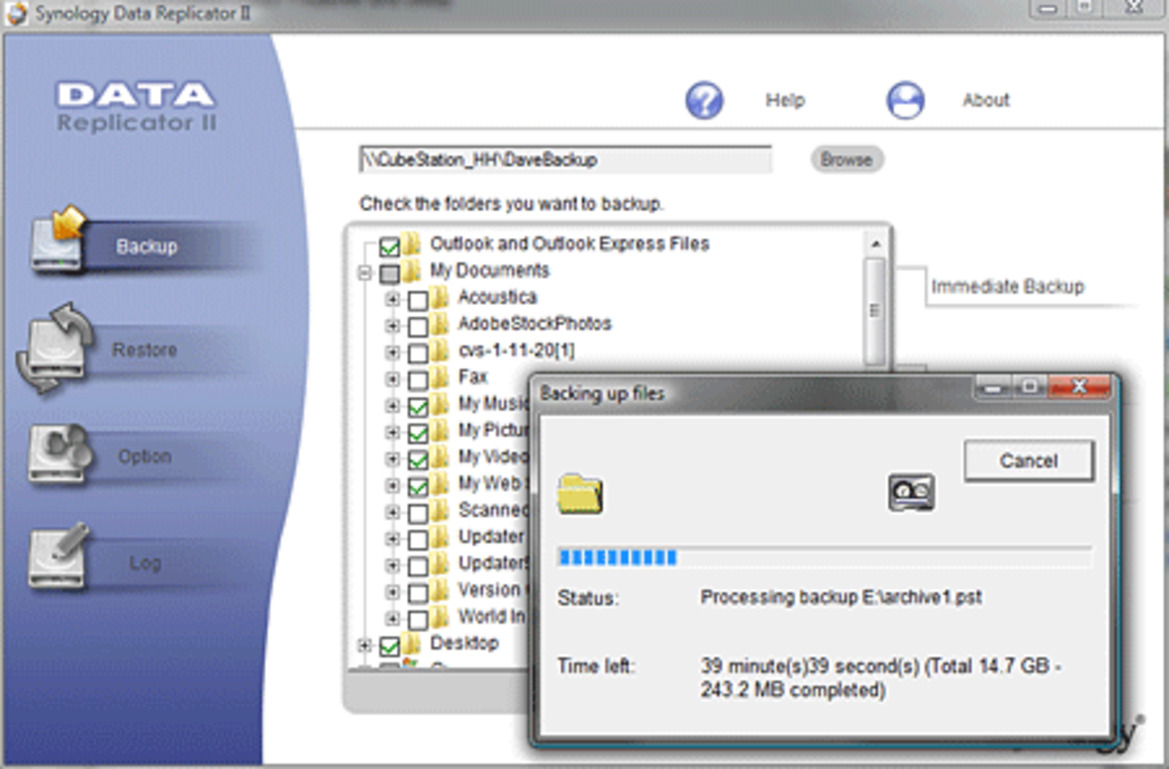The width and height of the screenshot is (1169, 769).
Task: Open the Backup section icon
Action: (57, 238)
